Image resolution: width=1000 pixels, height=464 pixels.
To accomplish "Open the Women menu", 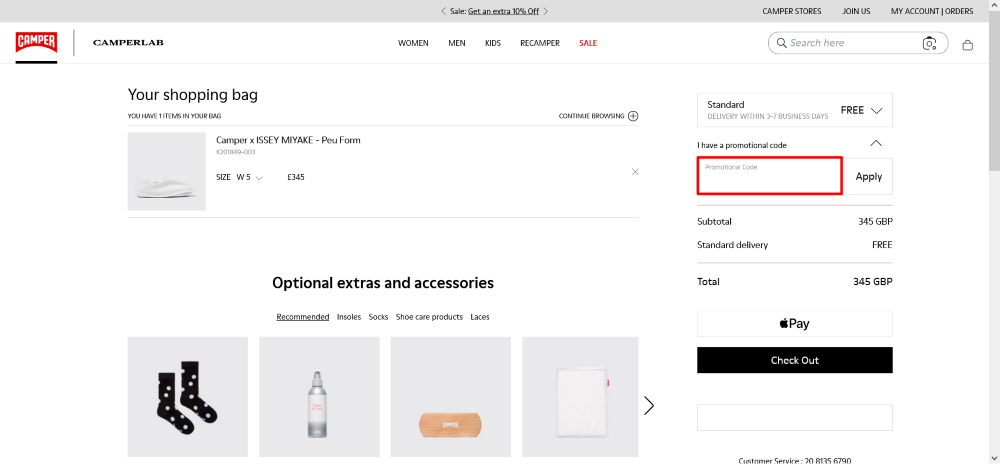I will [413, 43].
